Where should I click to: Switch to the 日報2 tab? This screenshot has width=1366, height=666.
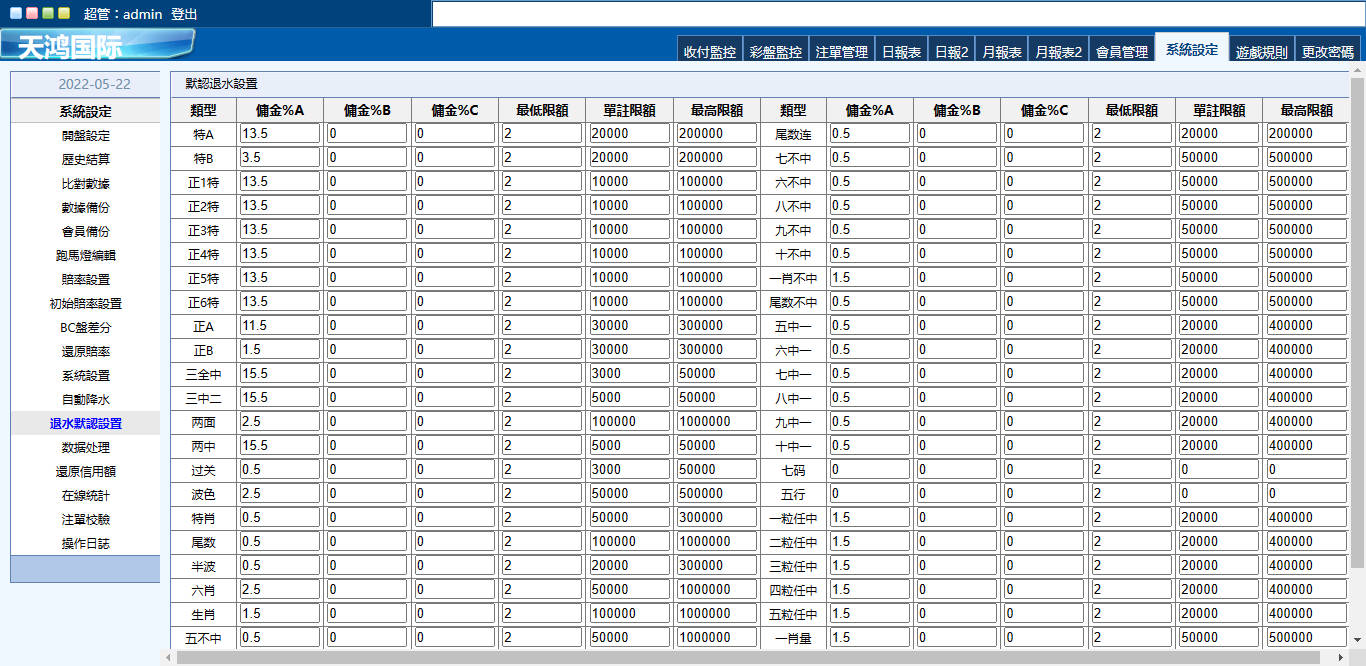click(x=951, y=51)
